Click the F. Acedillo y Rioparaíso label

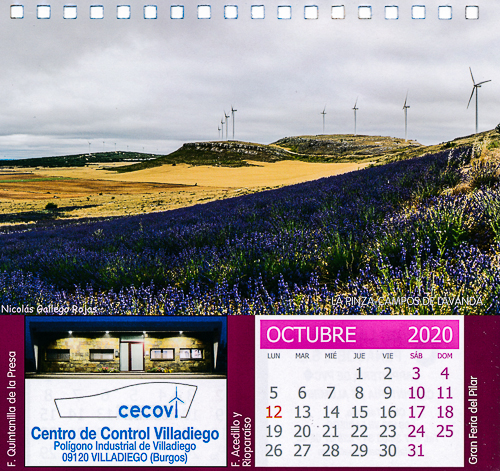(x=242, y=439)
